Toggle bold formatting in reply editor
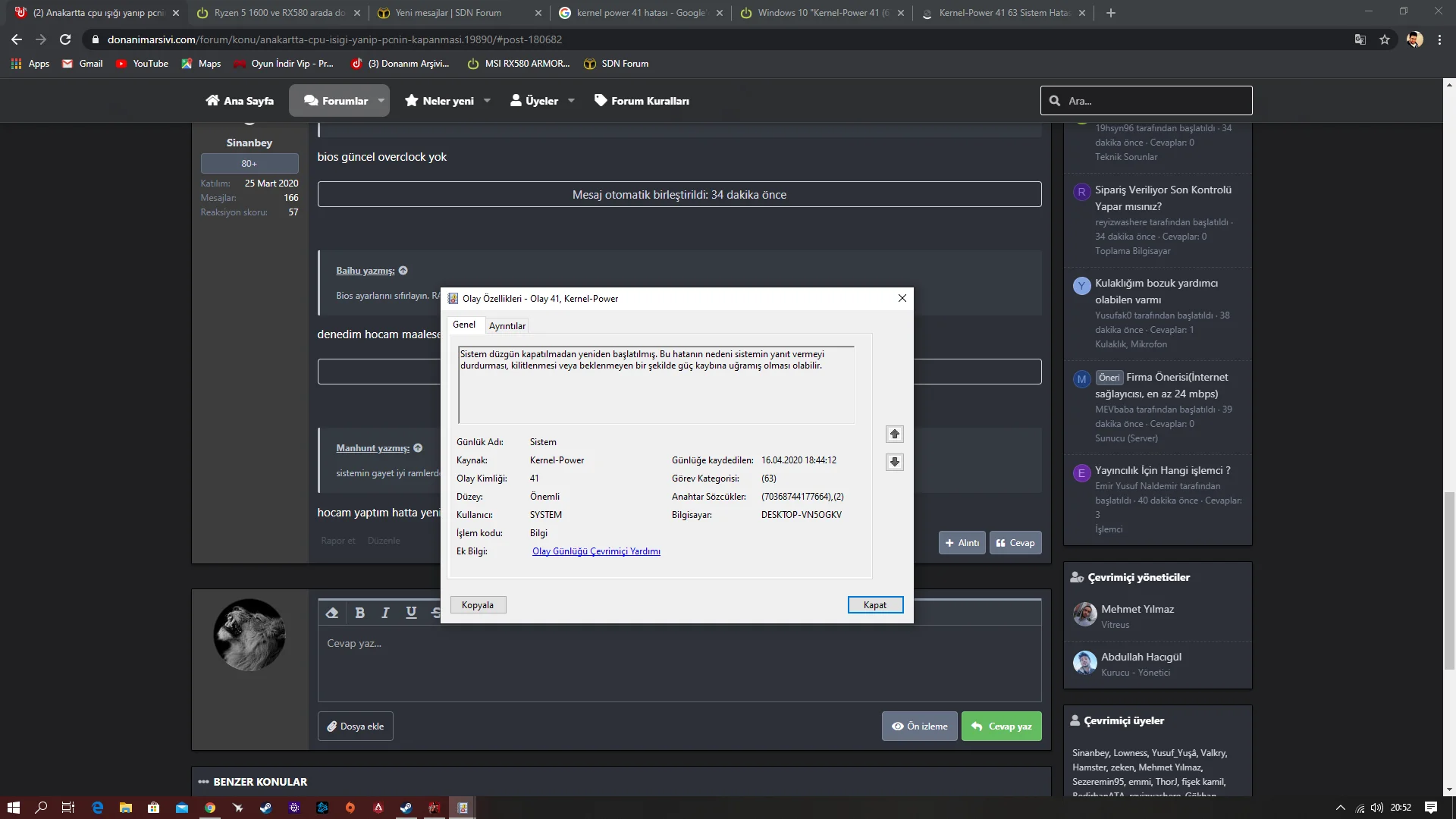Image resolution: width=1456 pixels, height=819 pixels. pyautogui.click(x=360, y=613)
